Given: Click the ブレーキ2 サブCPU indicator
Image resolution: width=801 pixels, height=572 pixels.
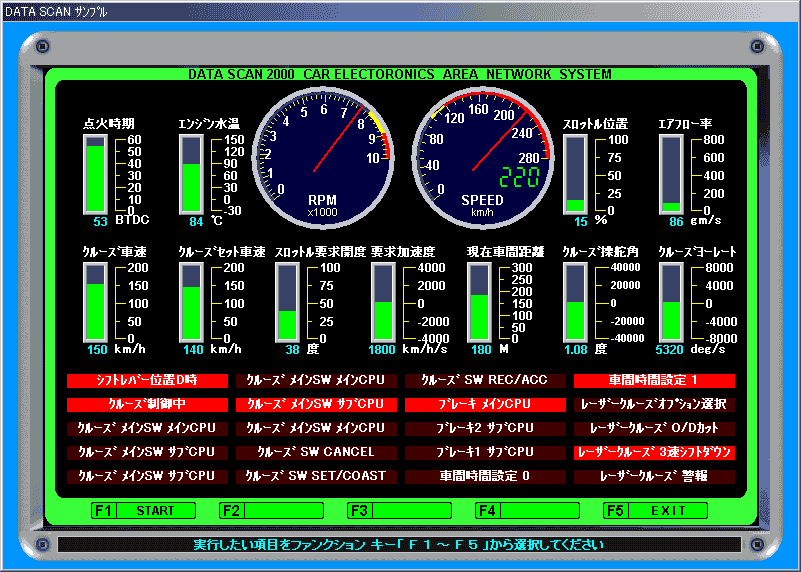Looking at the screenshot, I should coord(485,428).
